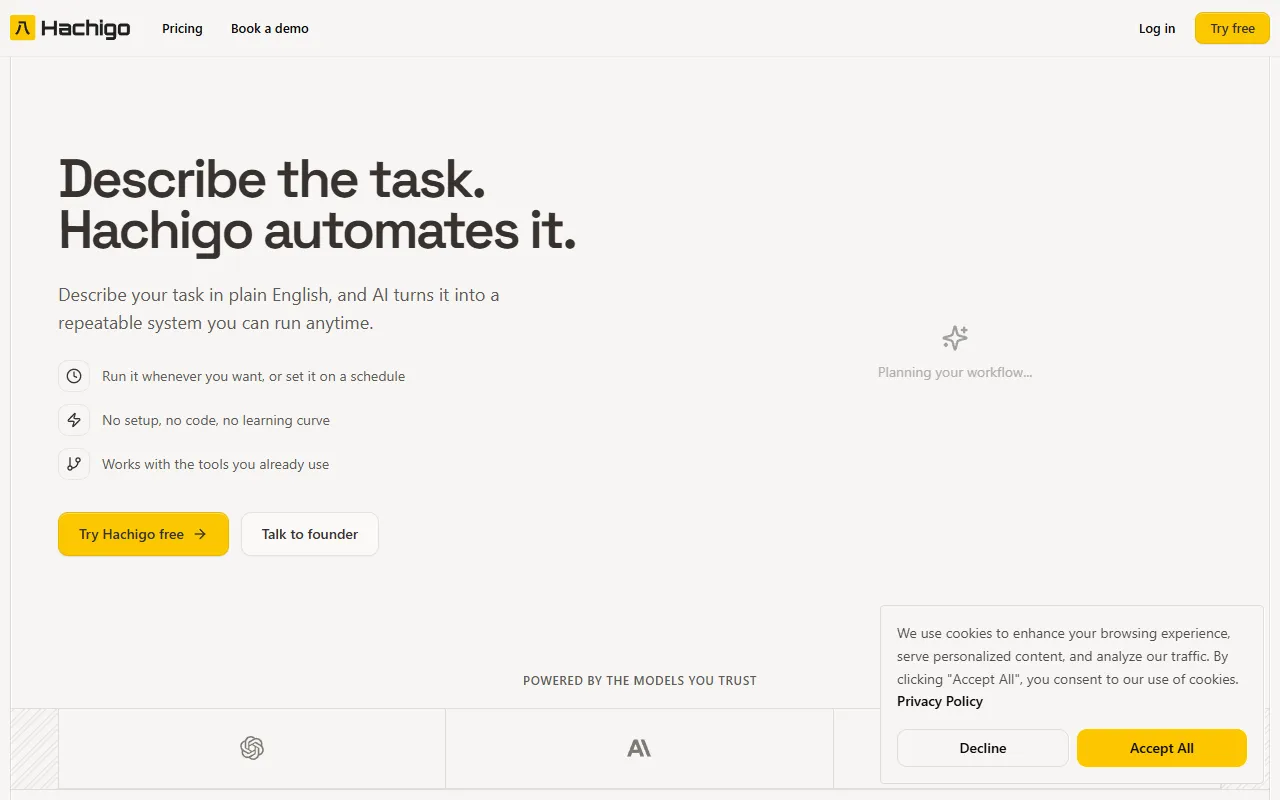Viewport: 1280px width, 800px height.
Task: Open the Log in link
Action: [1157, 28]
